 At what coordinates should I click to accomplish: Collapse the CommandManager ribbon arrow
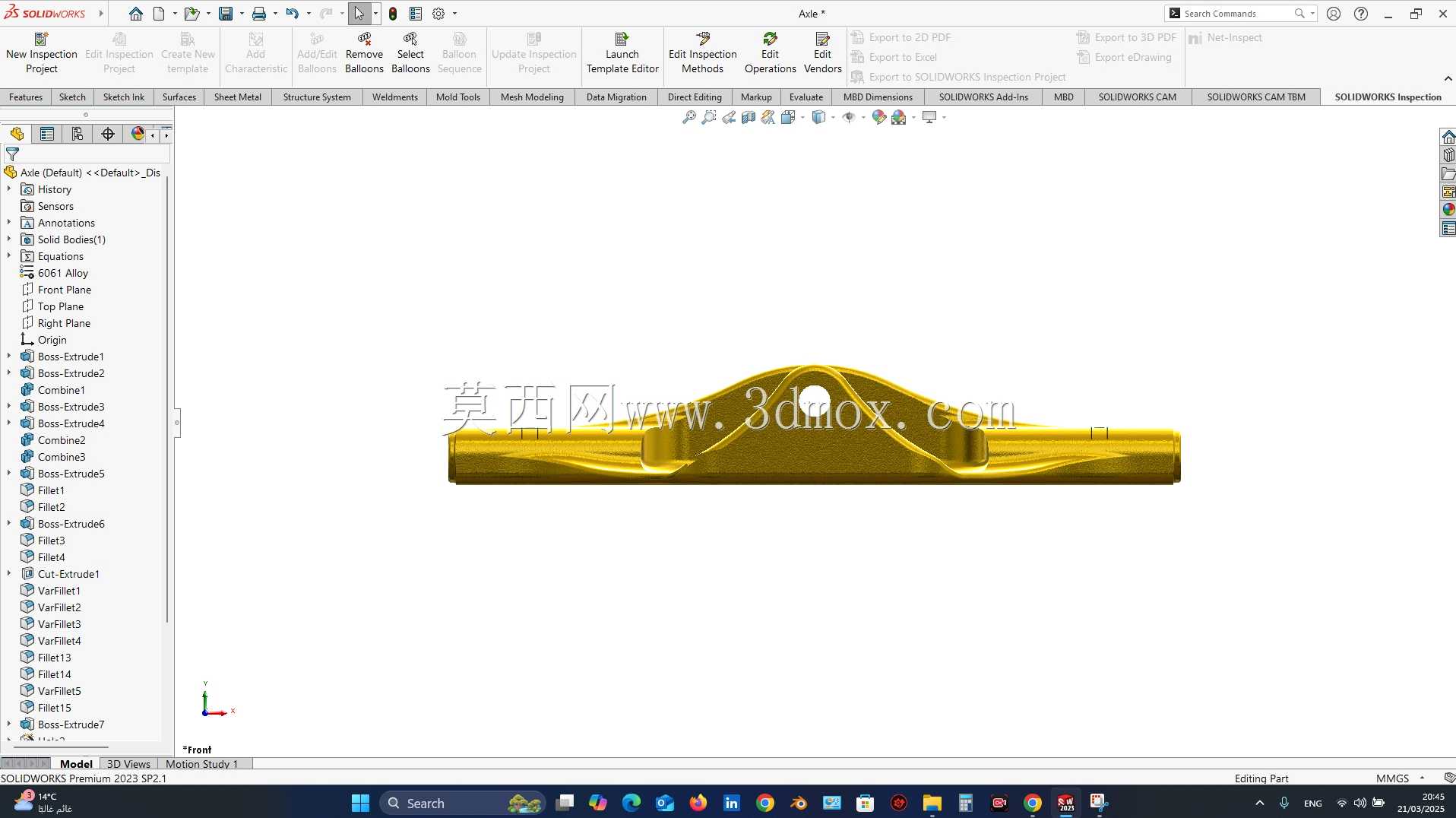(x=1448, y=78)
